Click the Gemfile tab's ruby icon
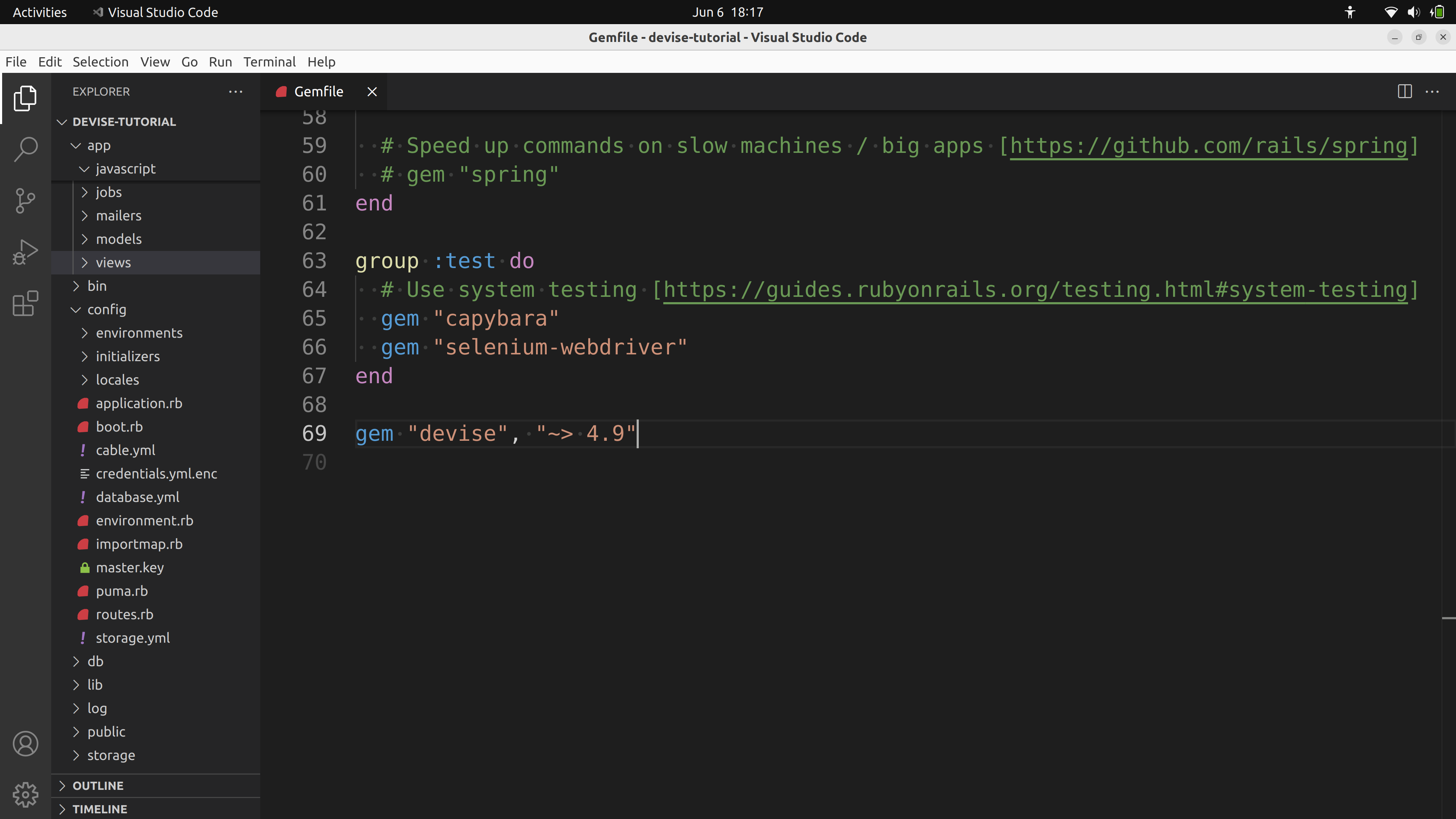Image resolution: width=1456 pixels, height=819 pixels. (282, 92)
